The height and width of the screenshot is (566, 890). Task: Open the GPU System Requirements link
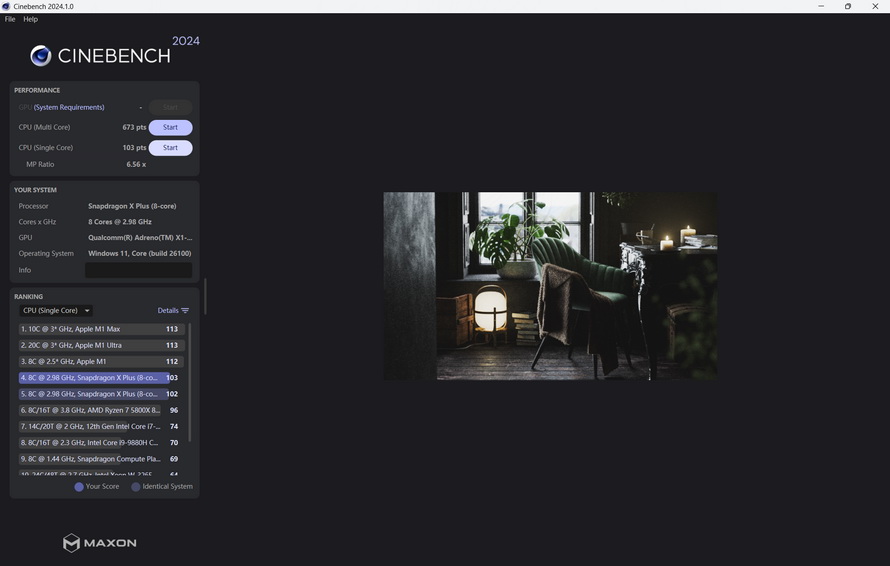point(69,107)
